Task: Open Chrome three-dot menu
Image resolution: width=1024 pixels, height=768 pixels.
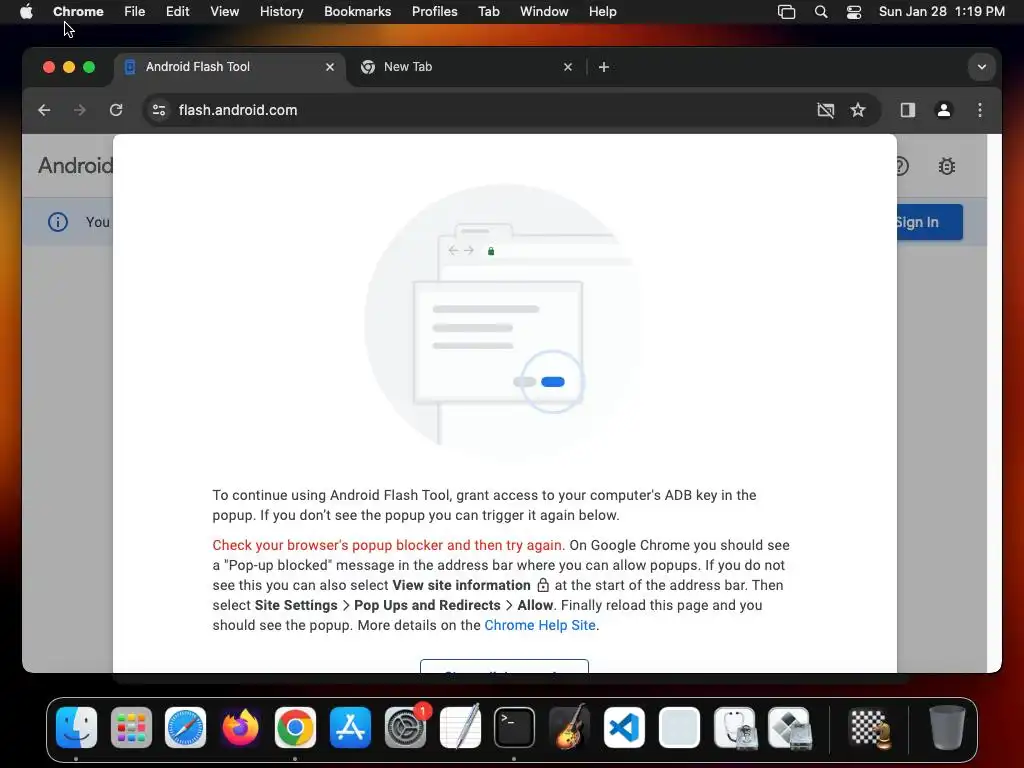Action: coord(980,110)
